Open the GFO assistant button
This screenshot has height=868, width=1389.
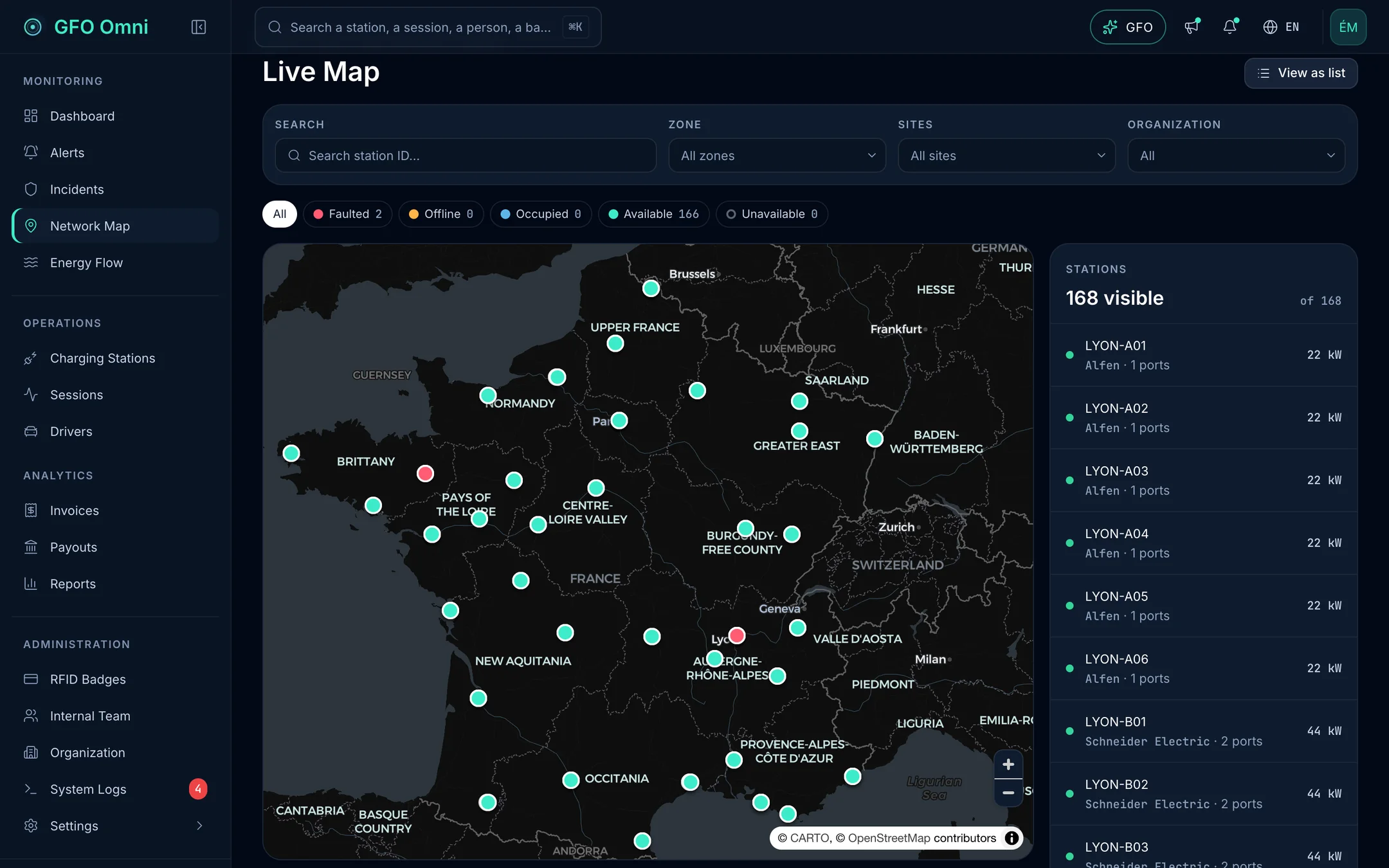tap(1128, 27)
